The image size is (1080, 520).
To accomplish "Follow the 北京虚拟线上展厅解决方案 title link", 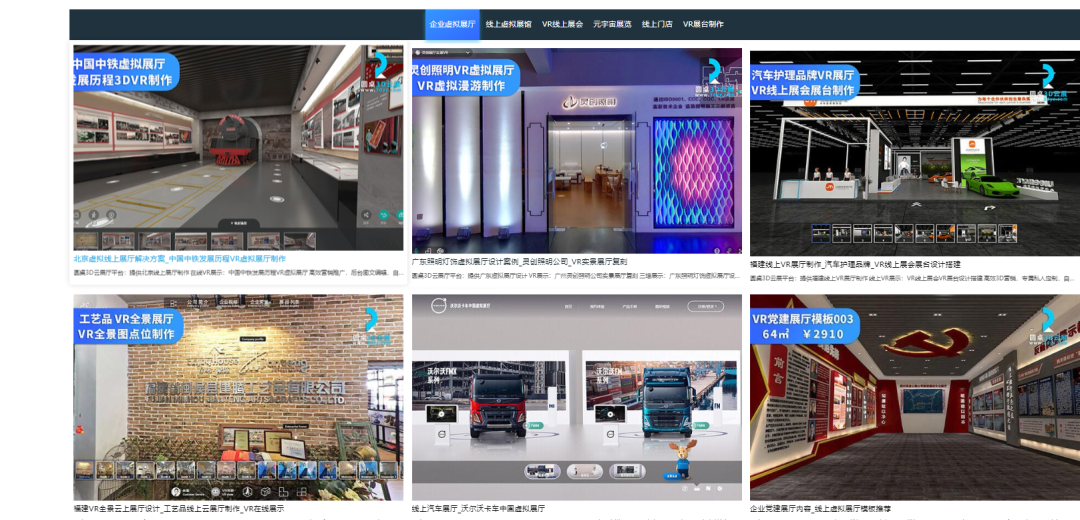I will [x=180, y=259].
